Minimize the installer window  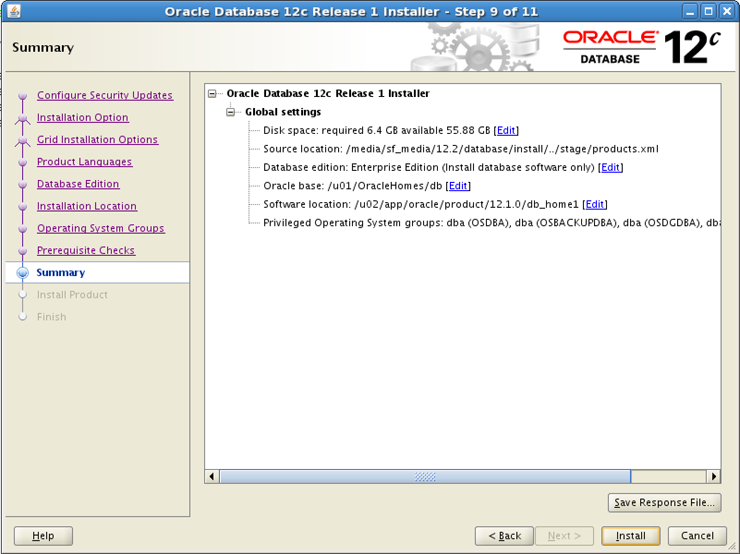coord(690,11)
